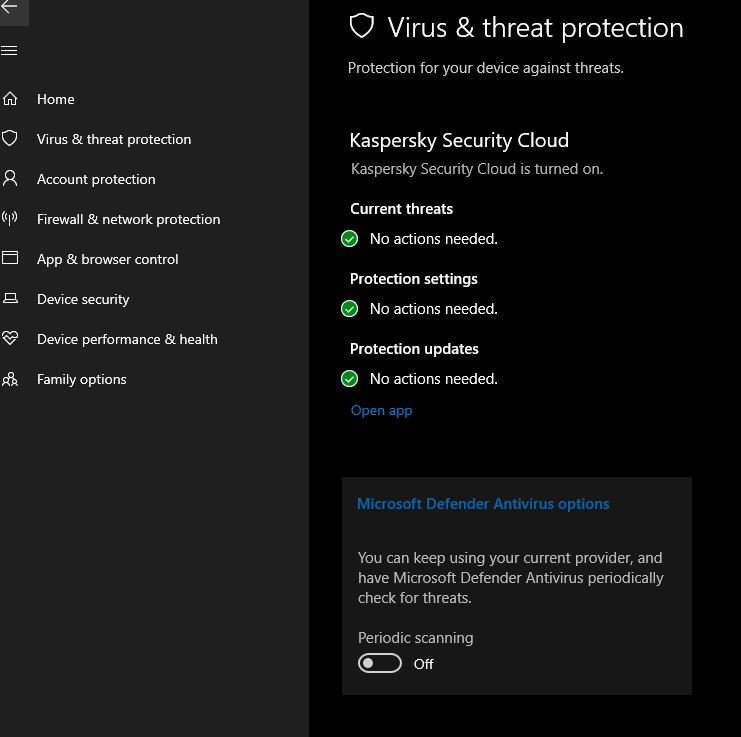Click the Virus & threat protection heading shield
The width and height of the screenshot is (741, 737).
coord(361,26)
